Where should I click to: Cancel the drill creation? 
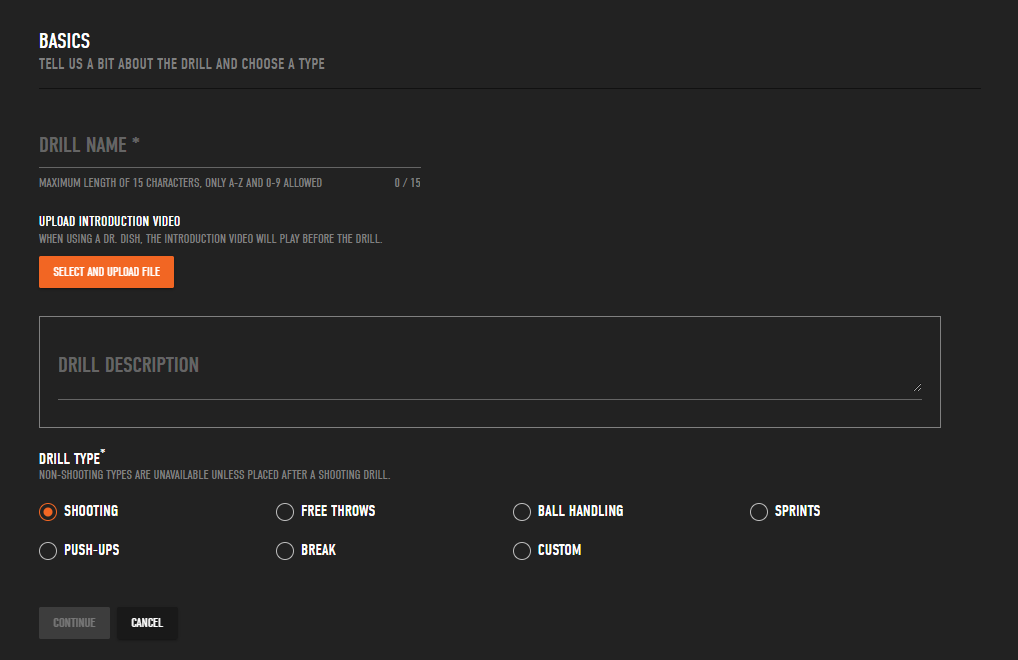(x=147, y=623)
